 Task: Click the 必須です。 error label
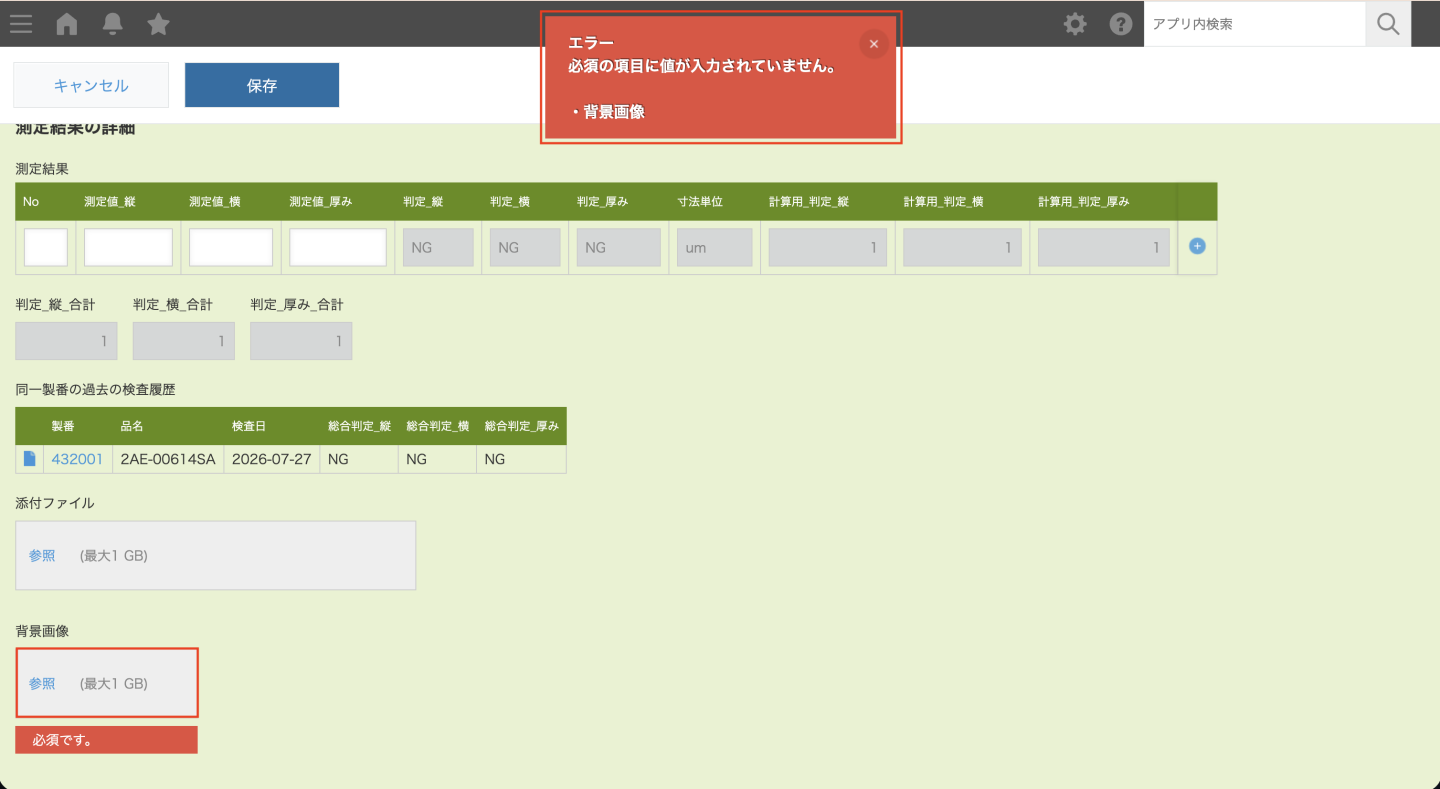107,740
